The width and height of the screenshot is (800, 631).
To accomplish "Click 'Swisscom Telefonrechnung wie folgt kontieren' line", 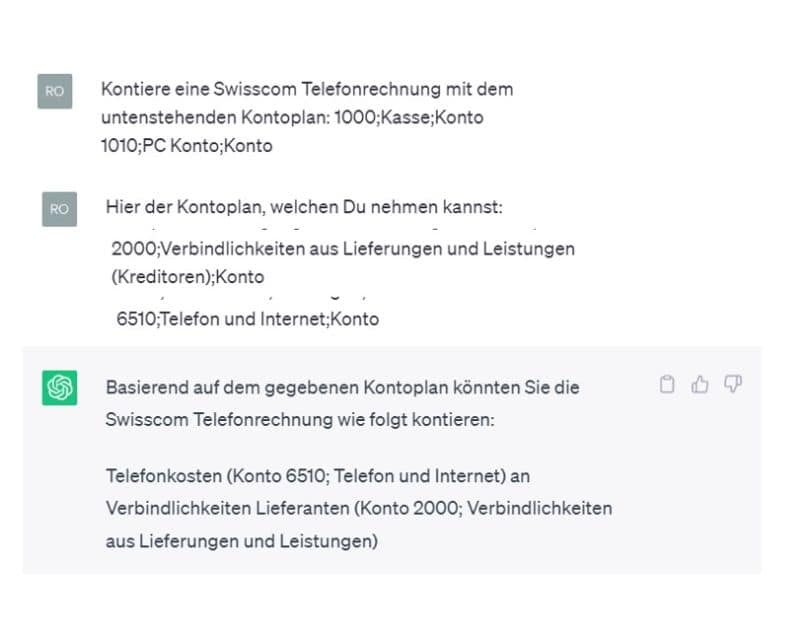I will [x=300, y=420].
